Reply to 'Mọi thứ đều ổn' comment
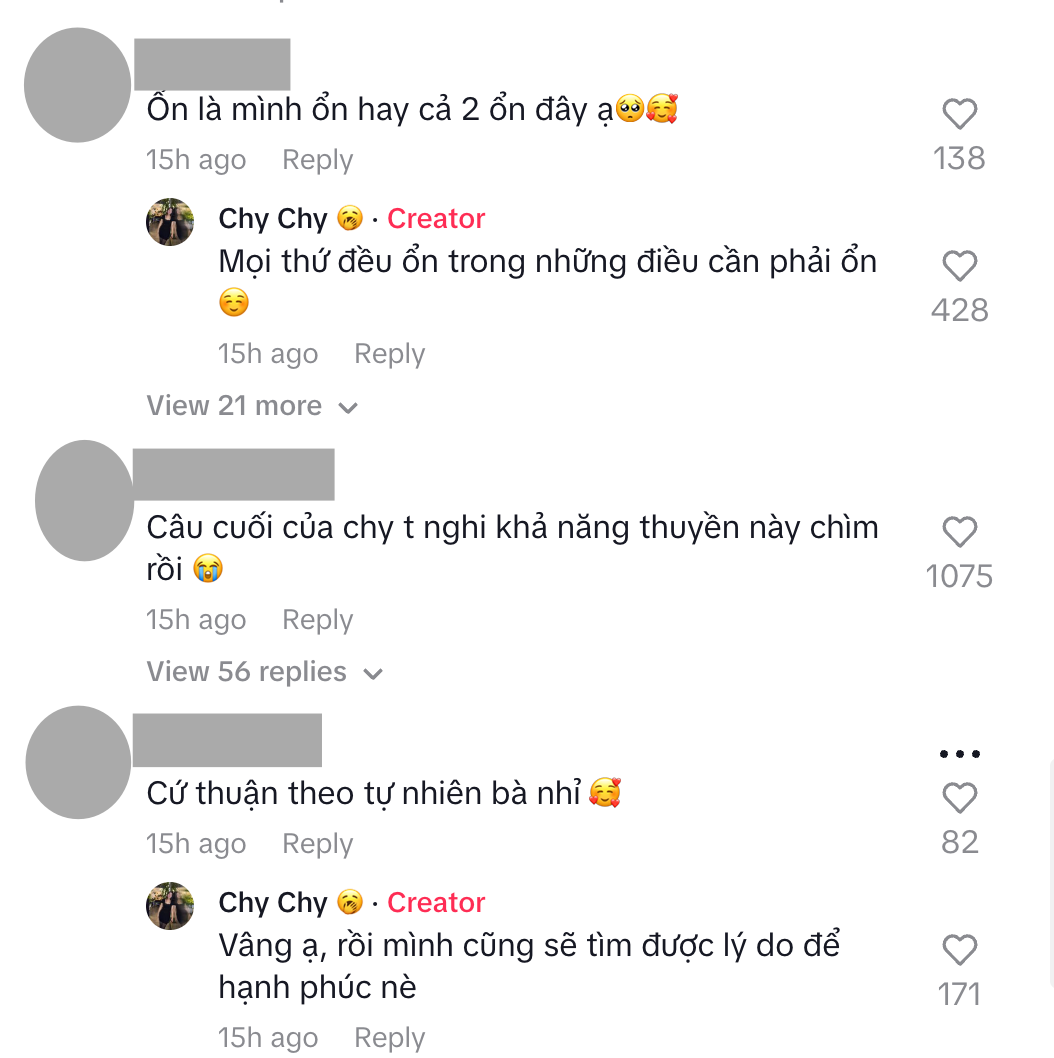 (389, 354)
